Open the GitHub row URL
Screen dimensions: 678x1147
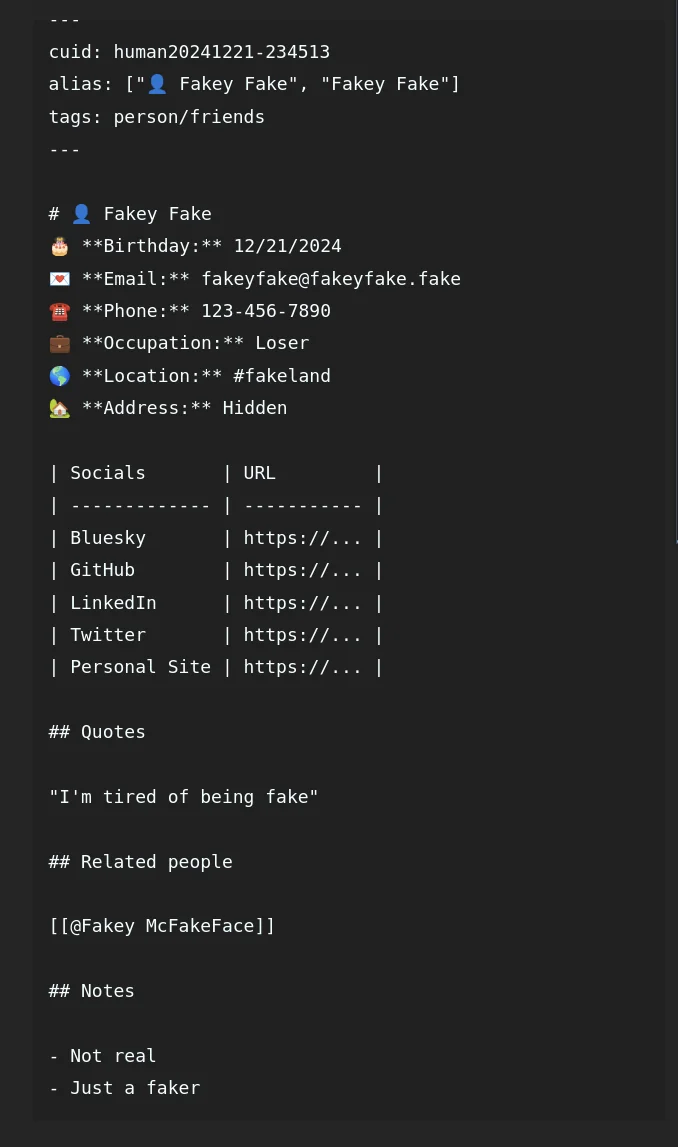tap(302, 570)
